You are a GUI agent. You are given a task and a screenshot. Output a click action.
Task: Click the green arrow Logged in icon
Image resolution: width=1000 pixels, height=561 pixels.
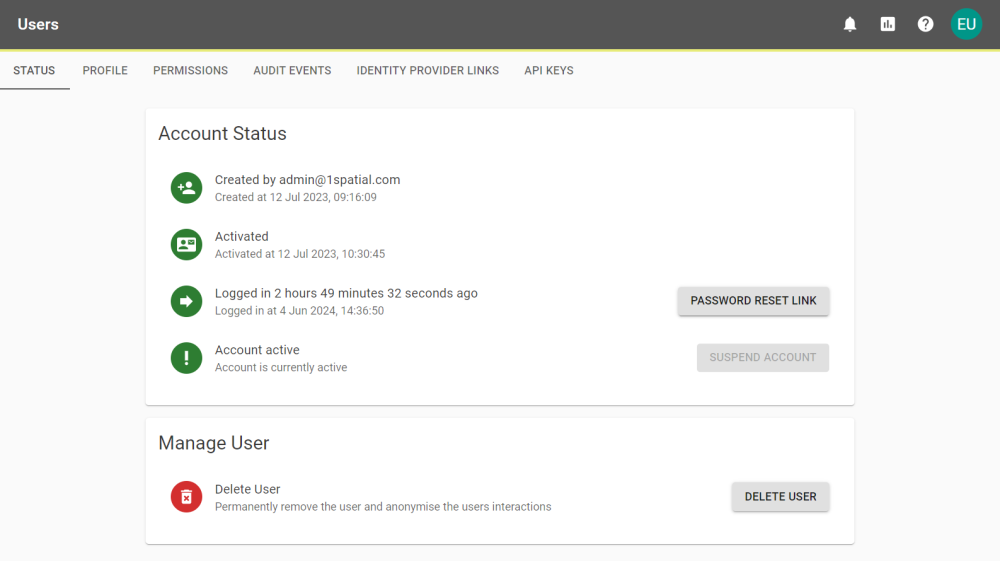(x=186, y=302)
